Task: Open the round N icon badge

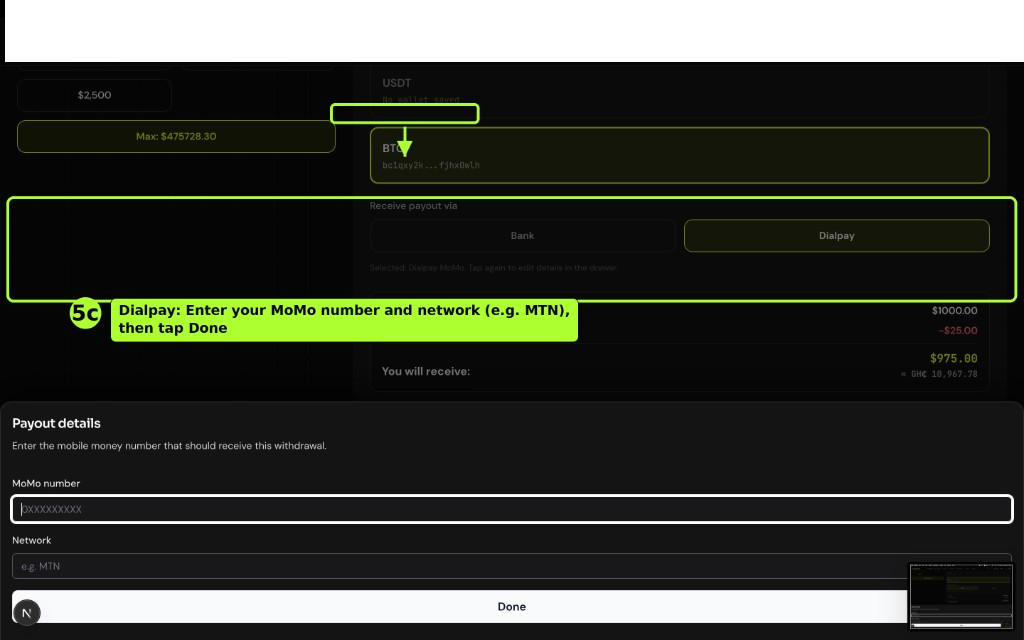Action: pos(27,613)
